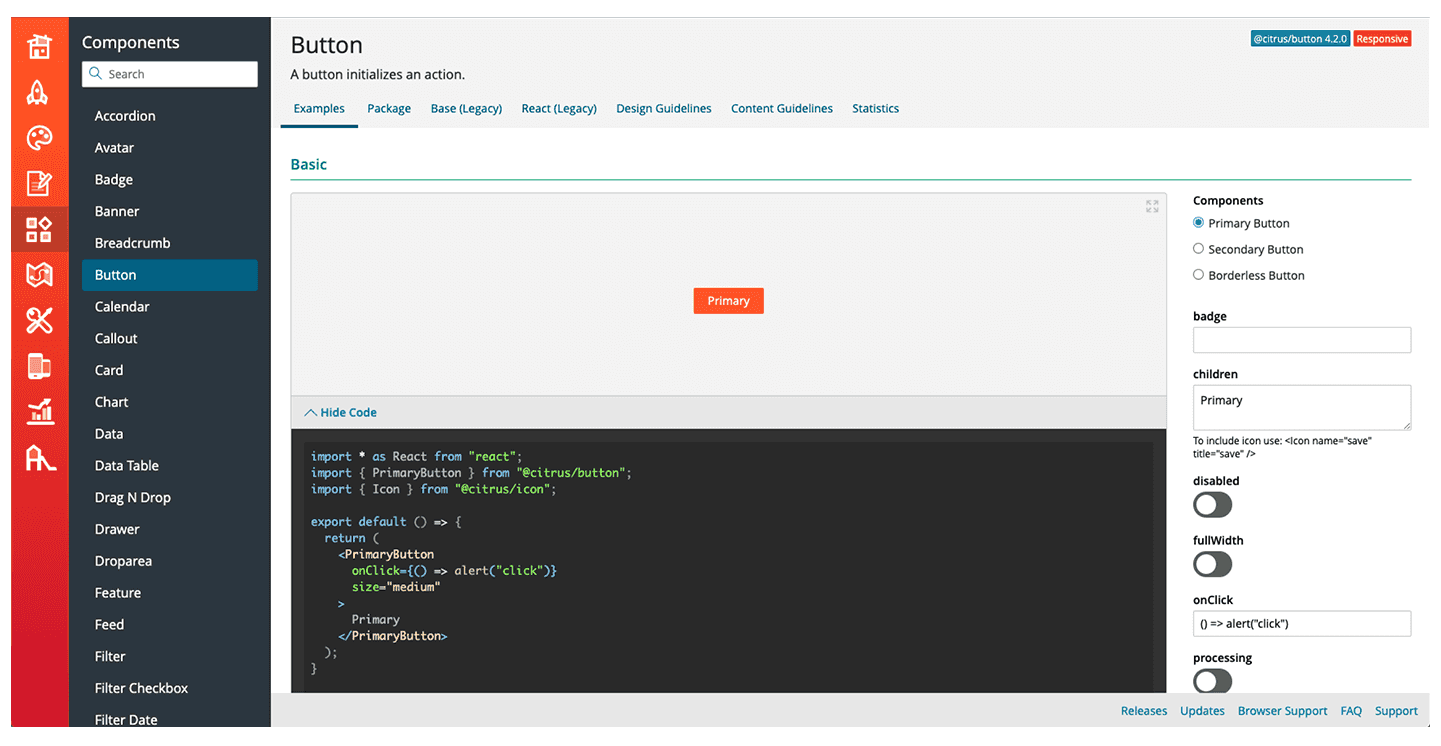This screenshot has height=746, width=1441.
Task: Open the Support footer link
Action: 1396,711
